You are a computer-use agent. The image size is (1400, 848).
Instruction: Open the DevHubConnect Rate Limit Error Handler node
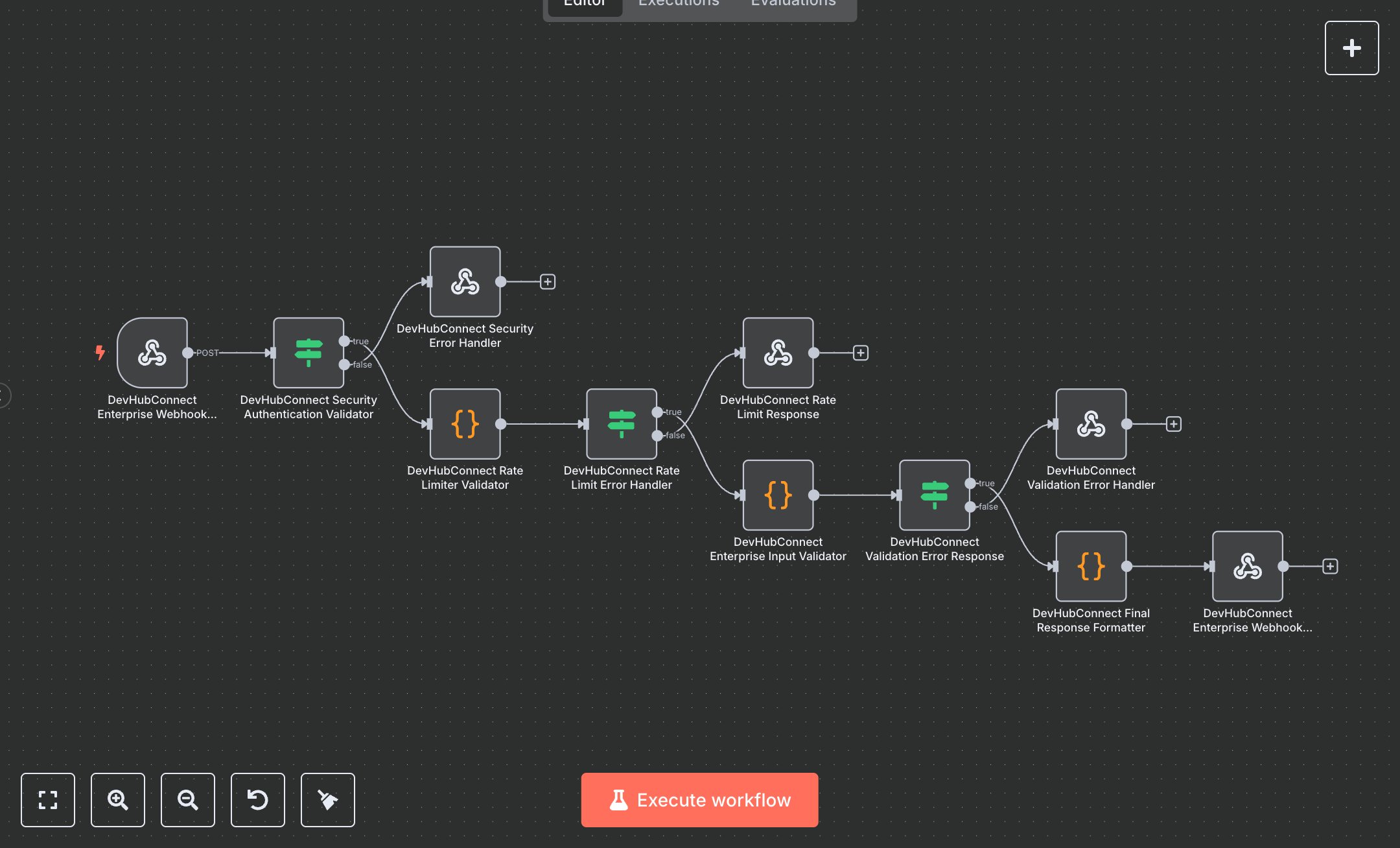(x=621, y=425)
